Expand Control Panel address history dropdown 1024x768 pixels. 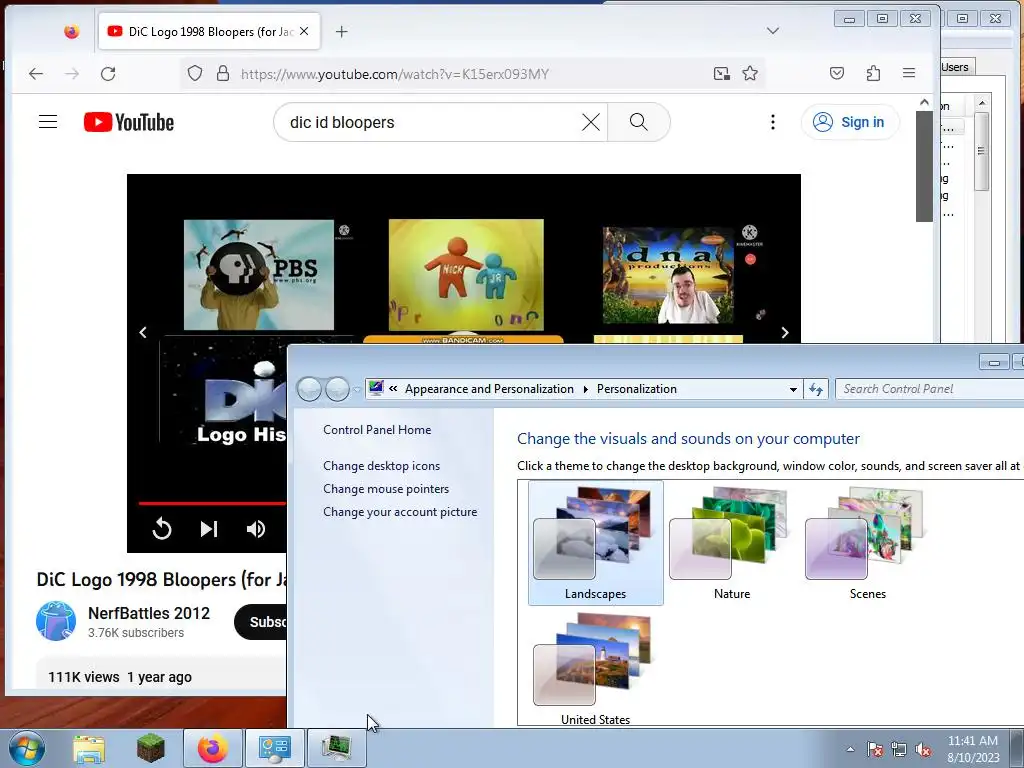coord(793,389)
